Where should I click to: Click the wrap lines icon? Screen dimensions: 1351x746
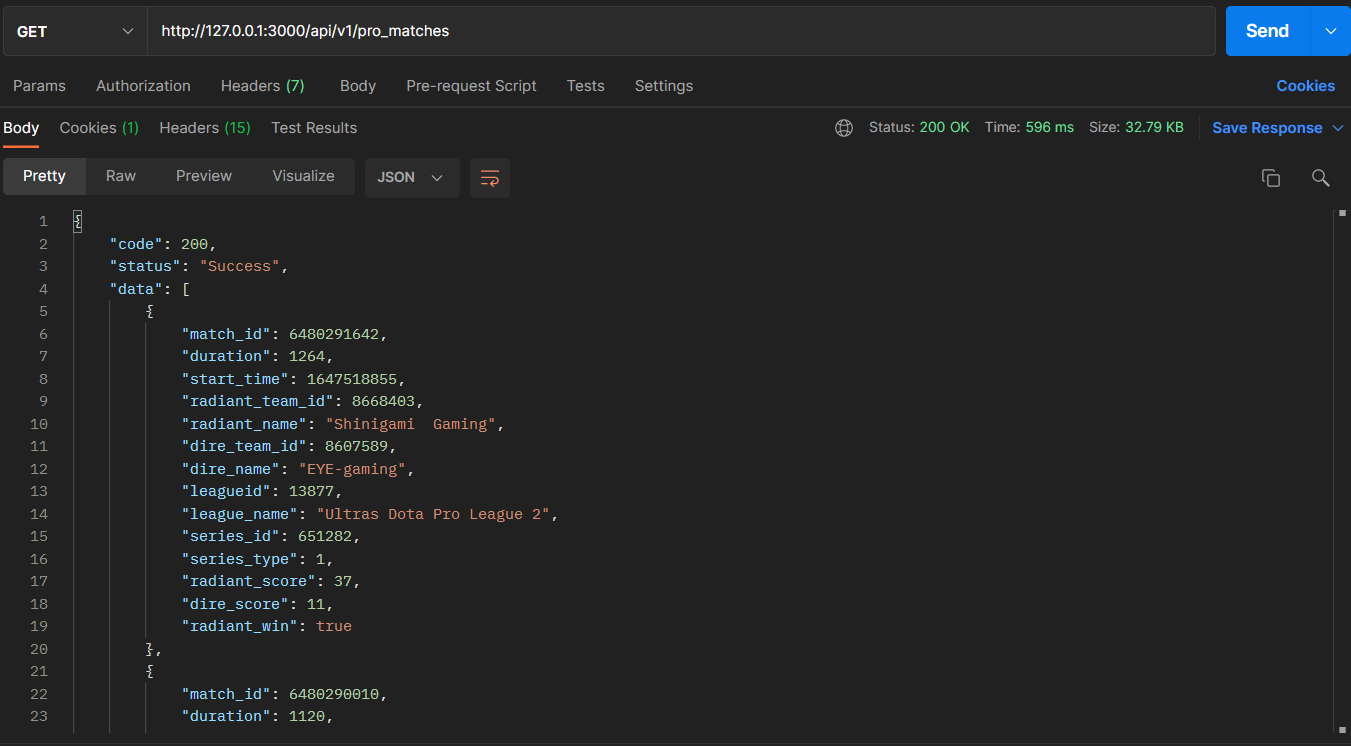tap(490, 178)
